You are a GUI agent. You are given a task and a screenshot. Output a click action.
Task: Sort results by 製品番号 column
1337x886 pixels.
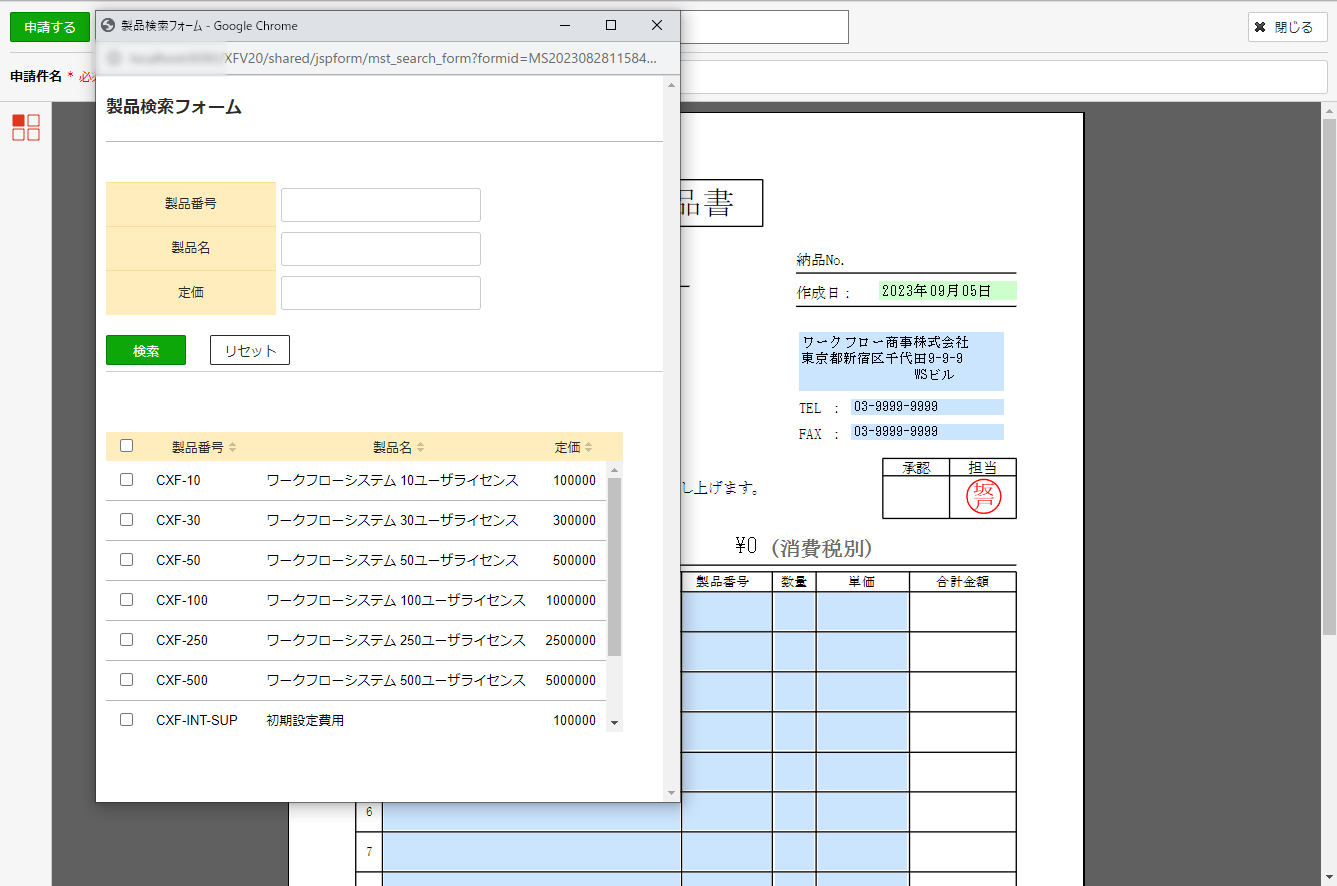pyautogui.click(x=204, y=447)
